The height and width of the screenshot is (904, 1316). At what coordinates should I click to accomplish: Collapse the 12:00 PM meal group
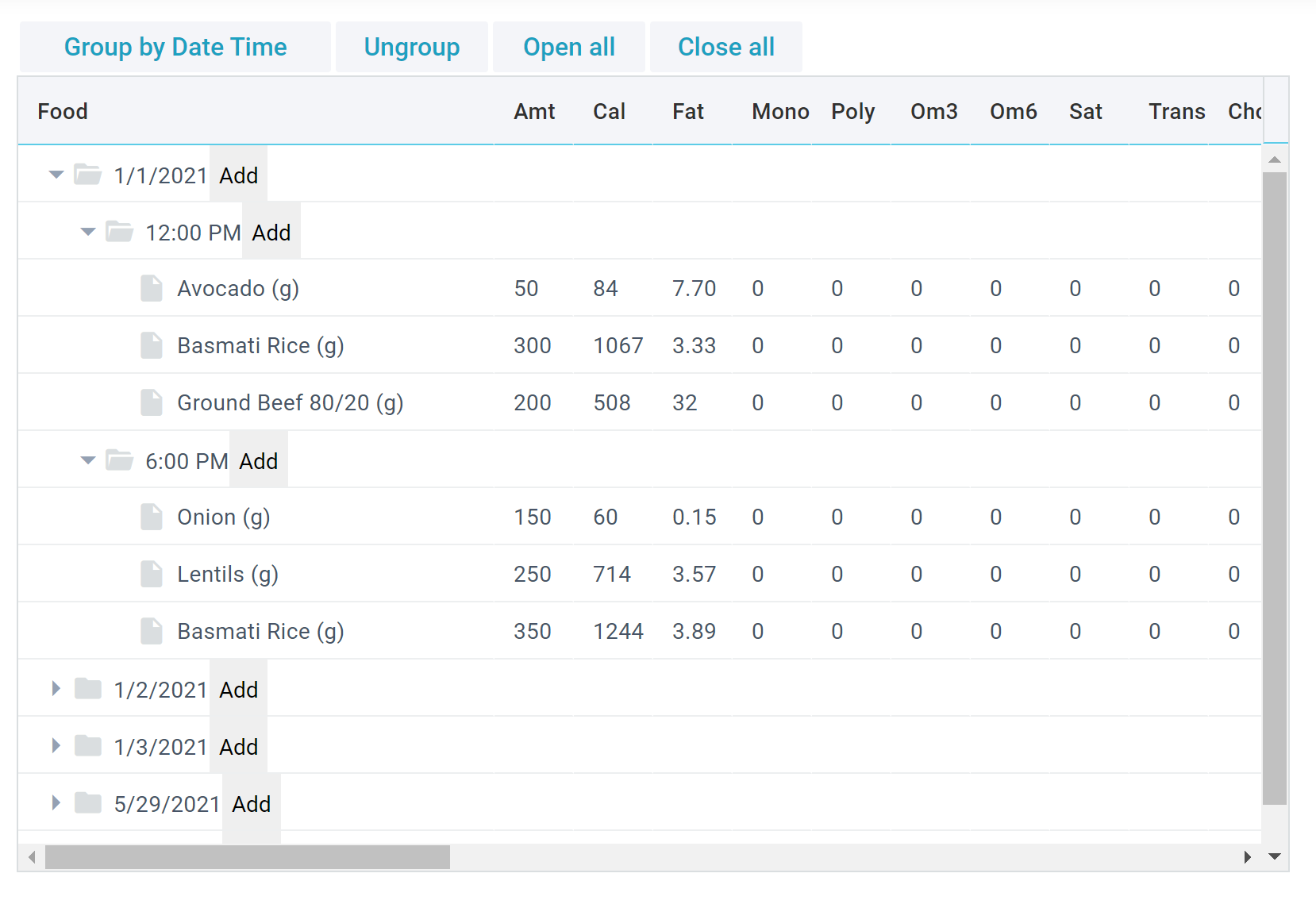(87, 231)
